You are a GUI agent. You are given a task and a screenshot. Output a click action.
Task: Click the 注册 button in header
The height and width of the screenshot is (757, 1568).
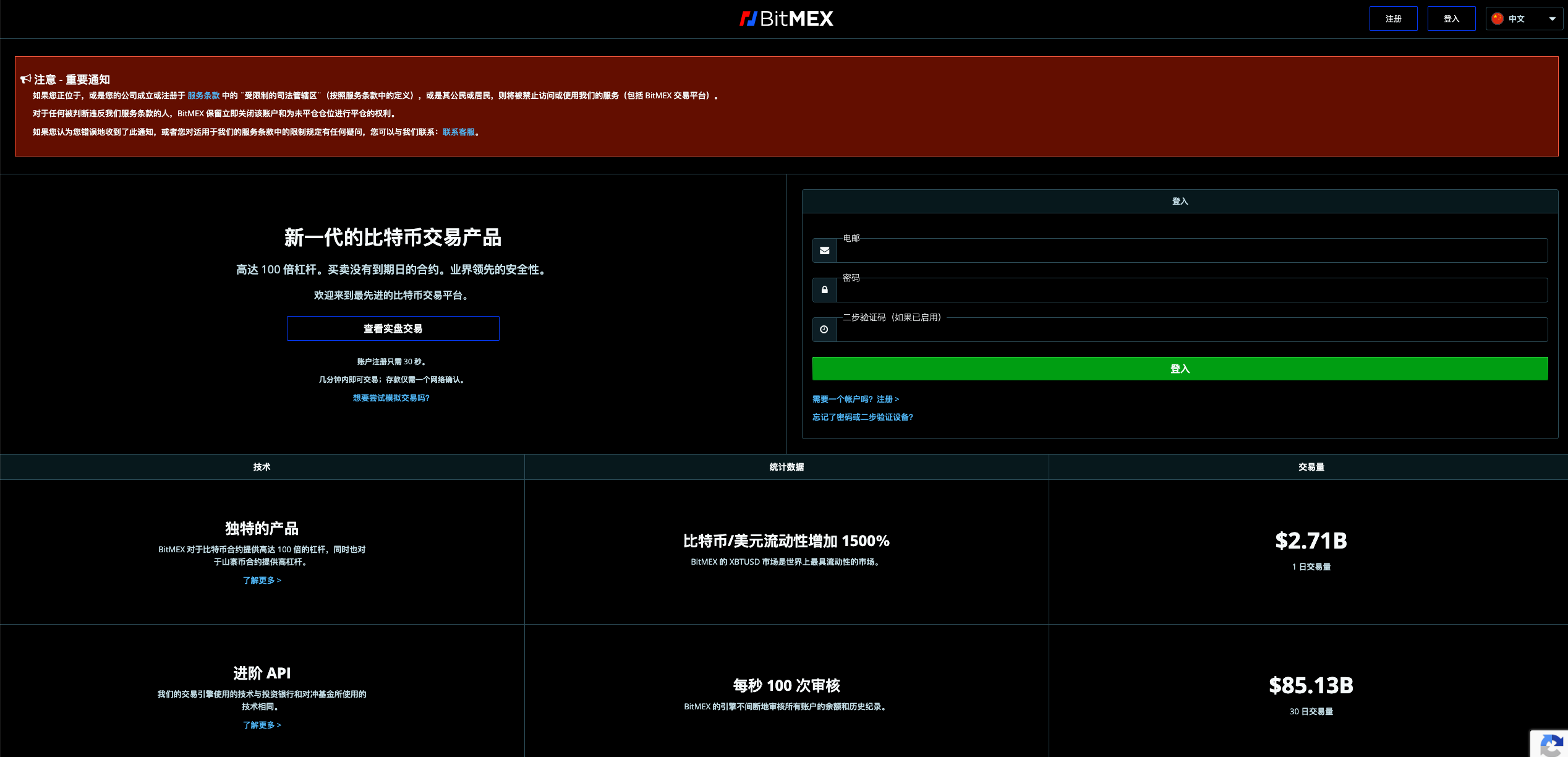tap(1393, 19)
